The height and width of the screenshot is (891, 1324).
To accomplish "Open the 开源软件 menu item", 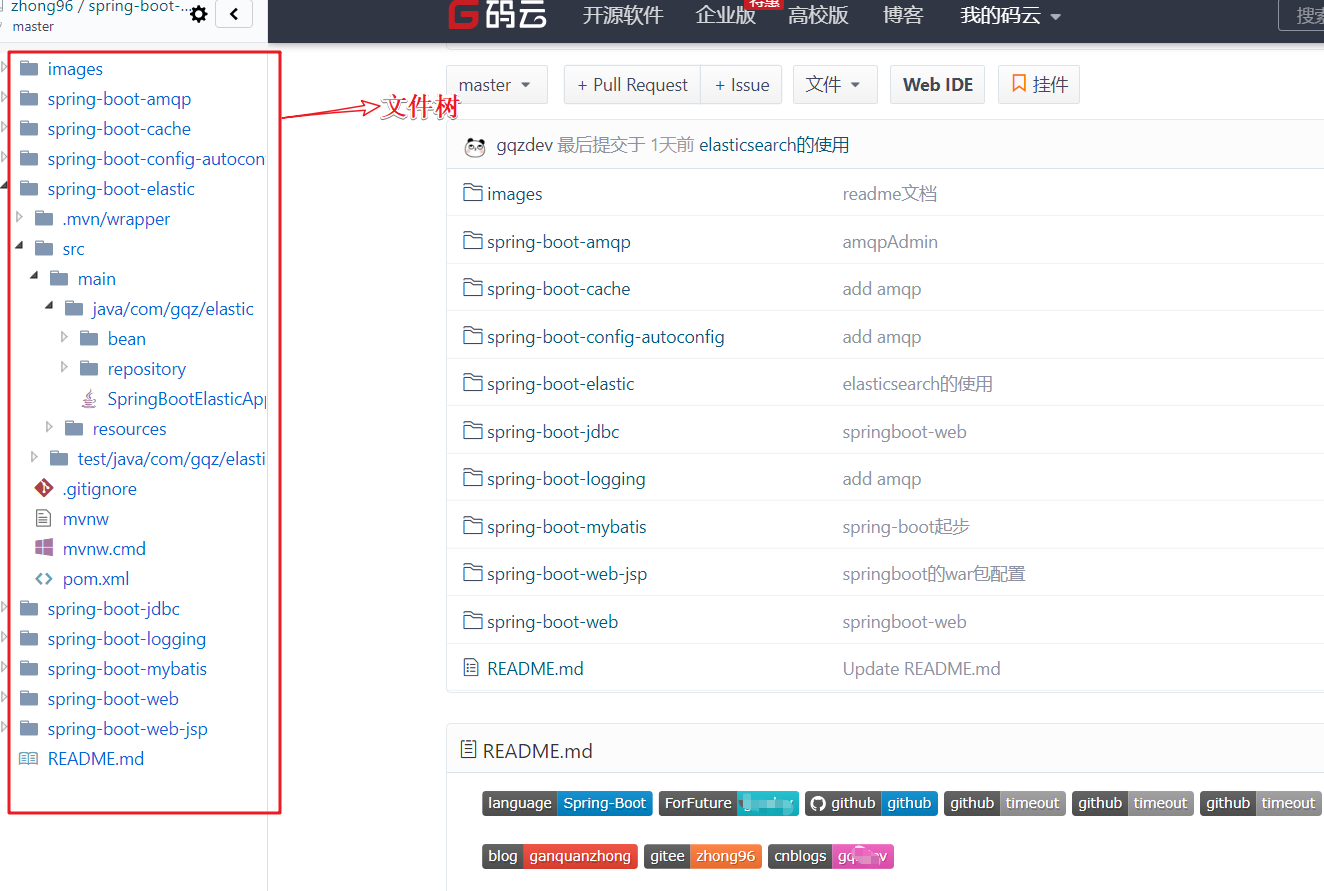I will (623, 15).
